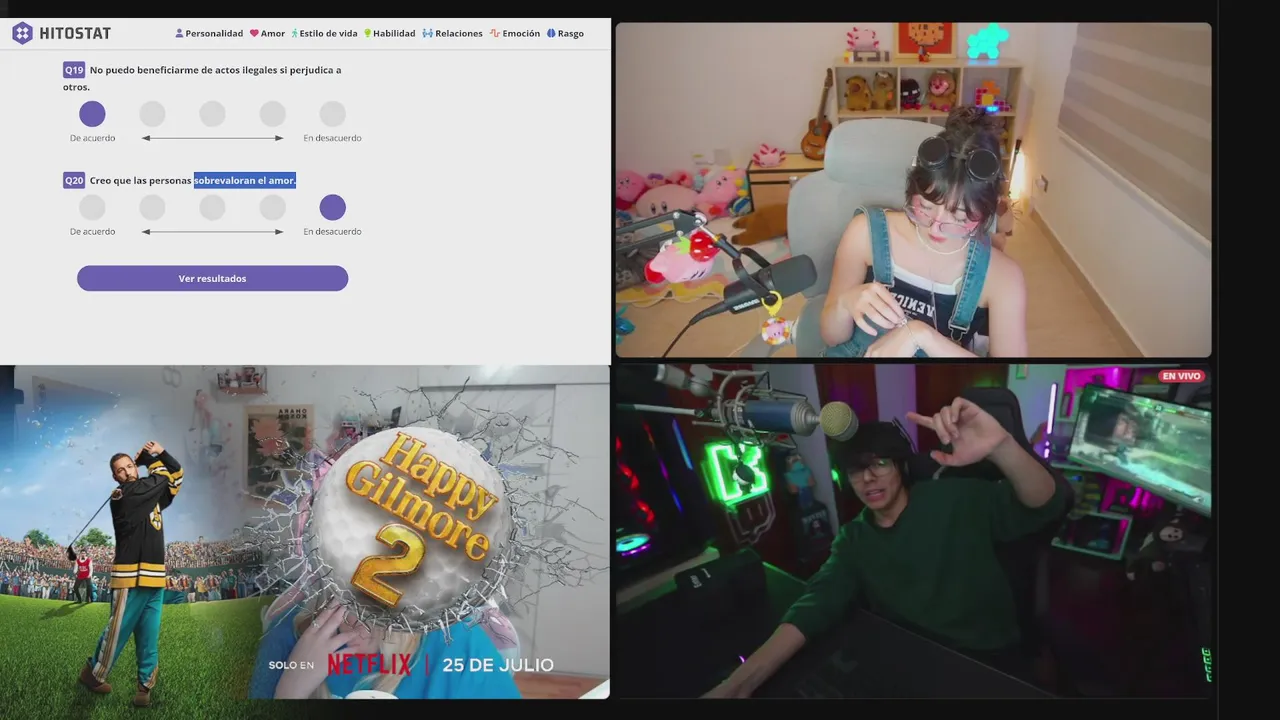This screenshot has width=1280, height=720.
Task: Open the HITOSTAT logo home link
Action: point(61,33)
